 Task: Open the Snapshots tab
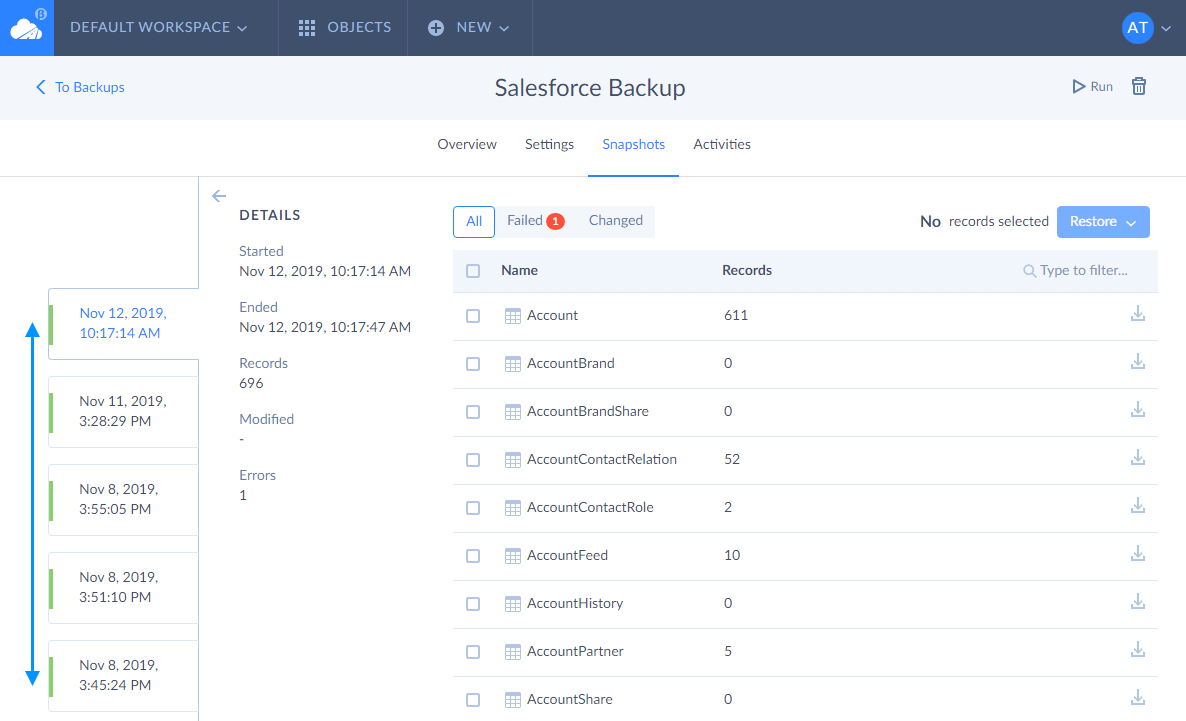(x=633, y=145)
